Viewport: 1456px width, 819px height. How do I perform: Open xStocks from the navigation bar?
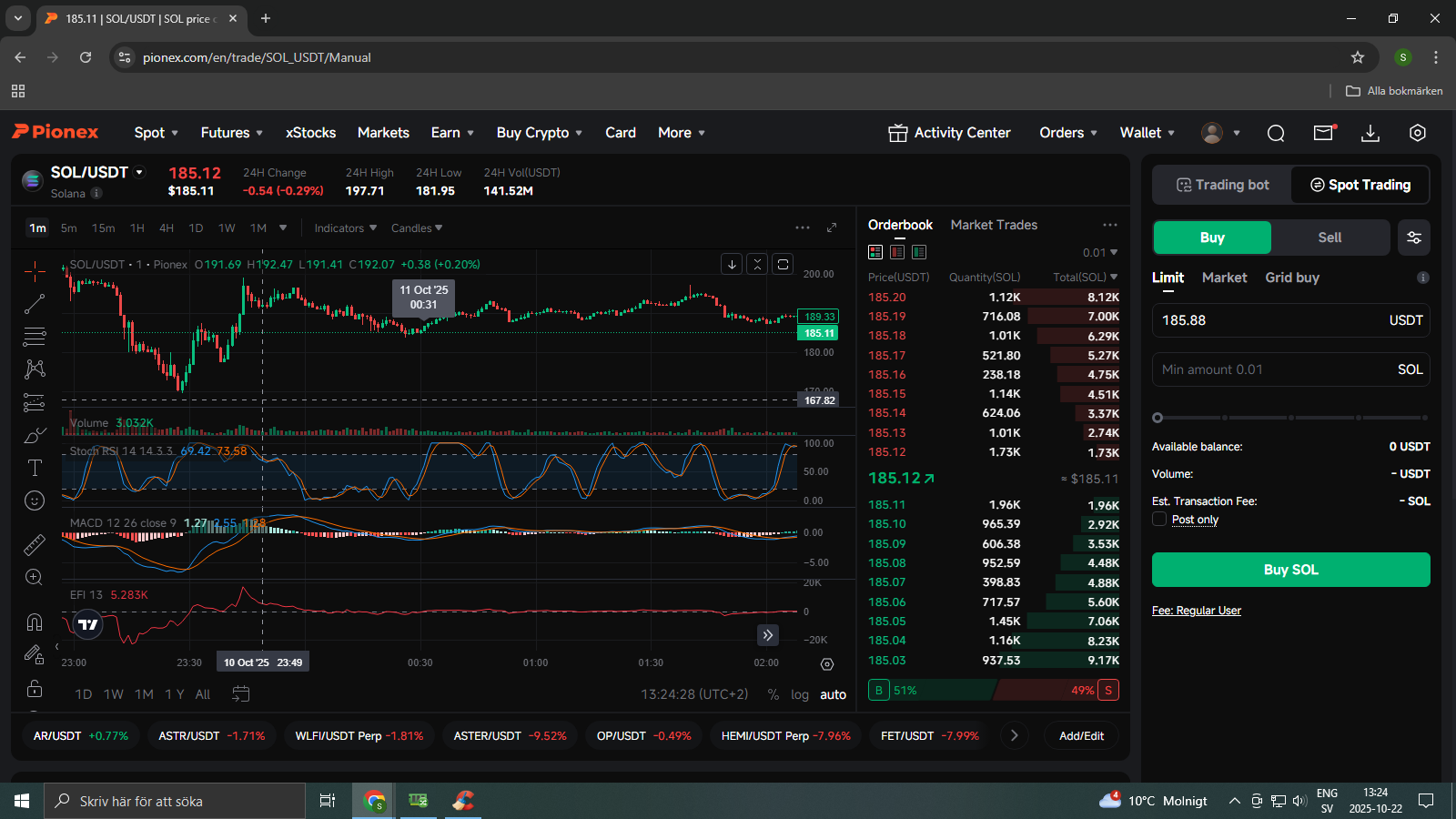click(x=311, y=133)
